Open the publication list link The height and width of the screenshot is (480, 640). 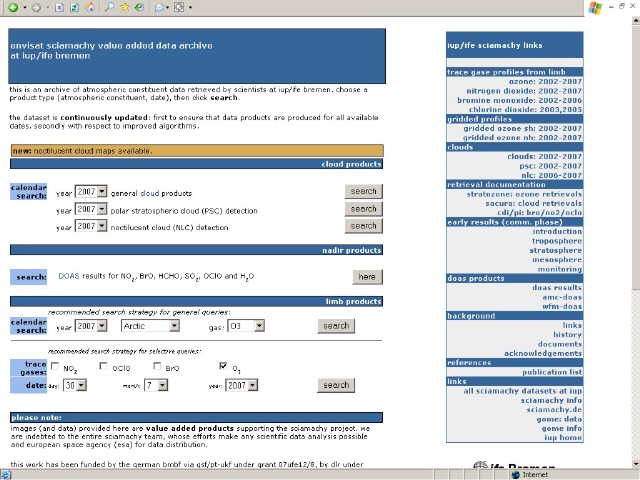552,372
